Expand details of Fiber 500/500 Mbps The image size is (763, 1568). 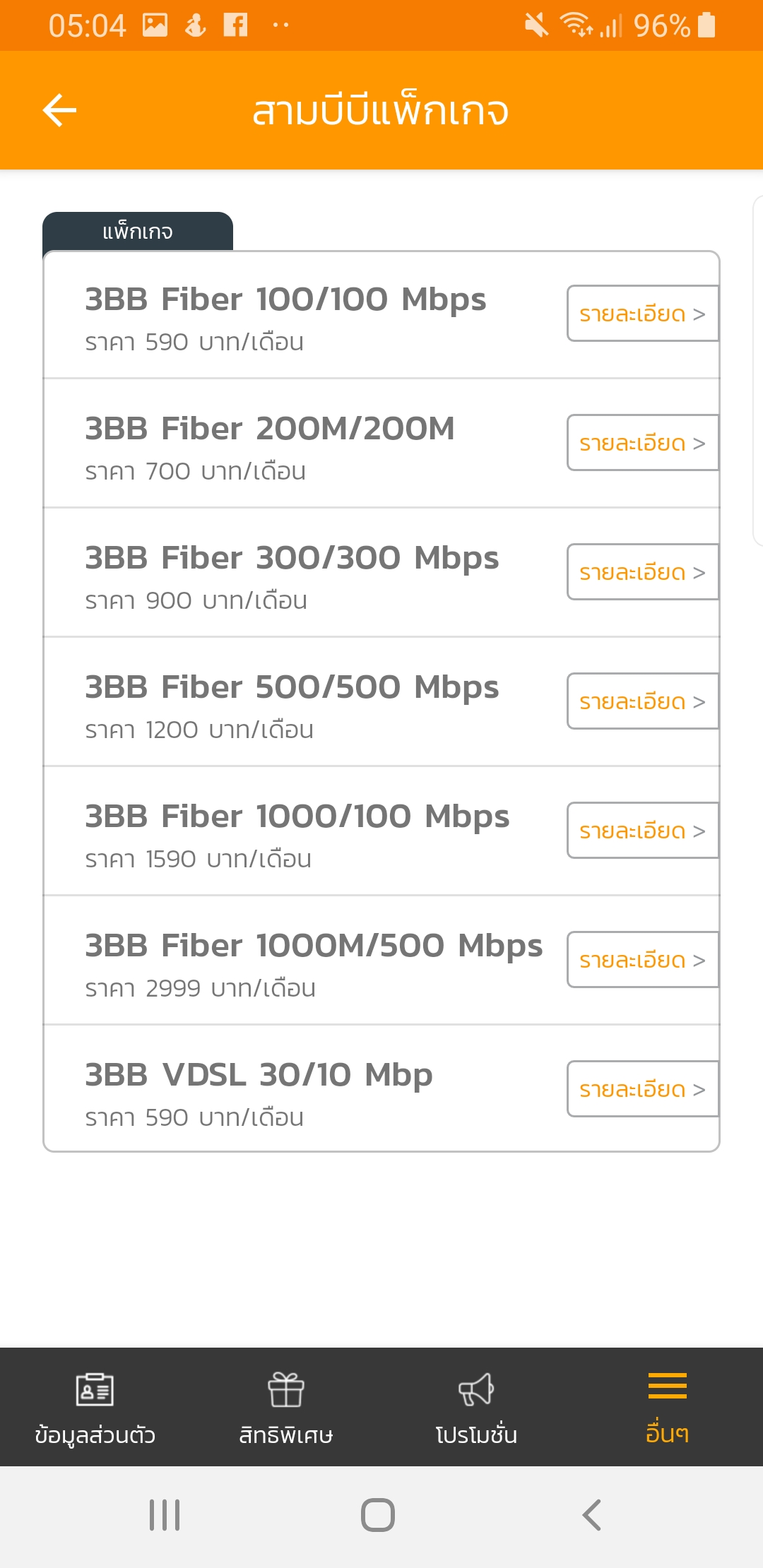[643, 701]
